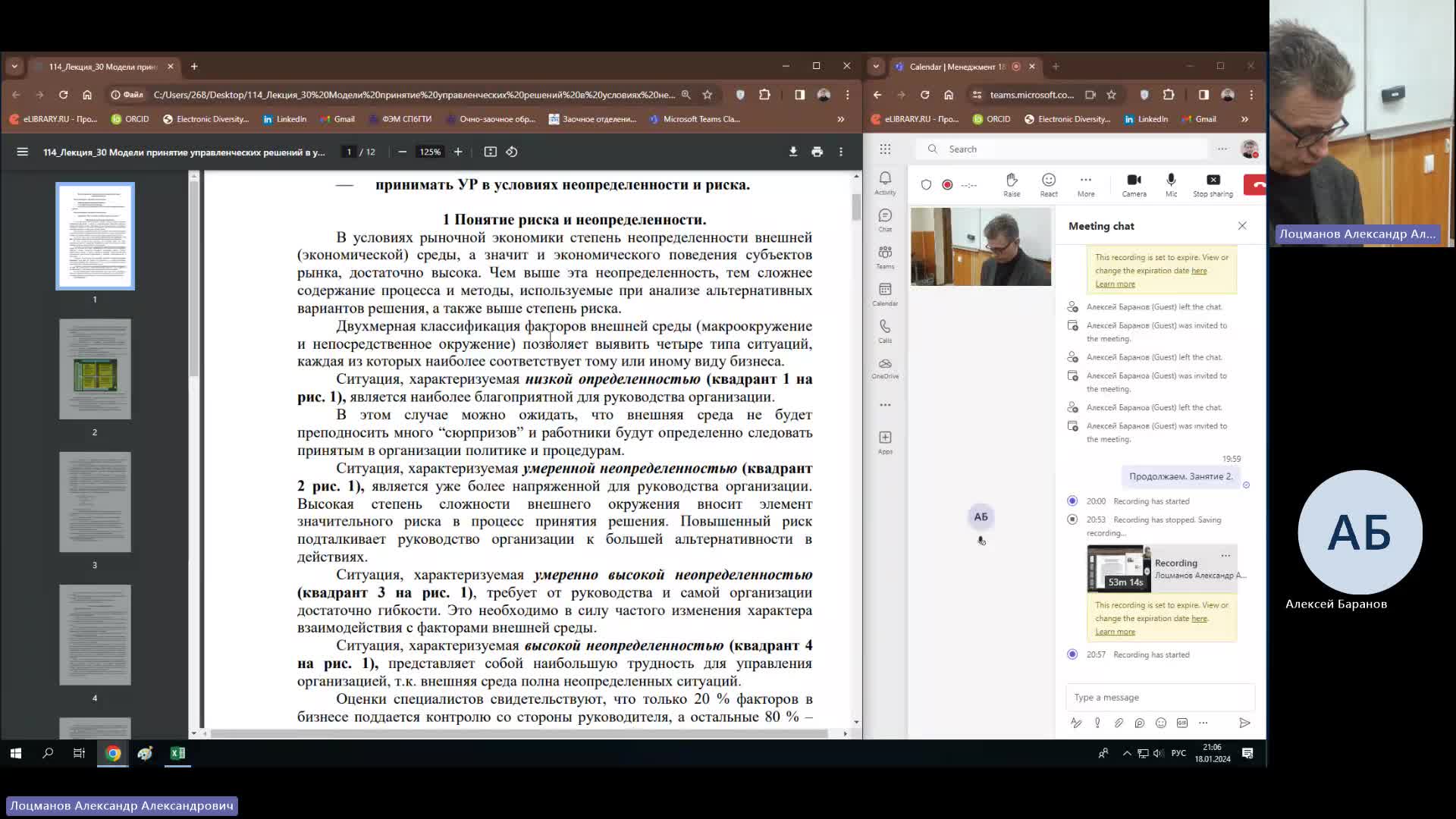Open Teams app launcher grid

pos(885,149)
